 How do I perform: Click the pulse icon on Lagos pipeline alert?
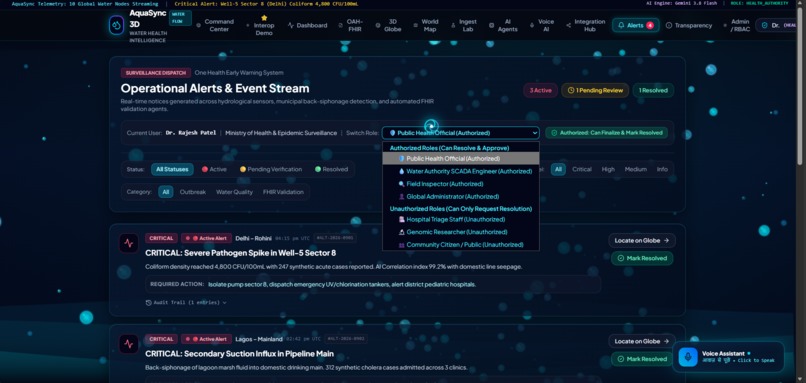(129, 344)
